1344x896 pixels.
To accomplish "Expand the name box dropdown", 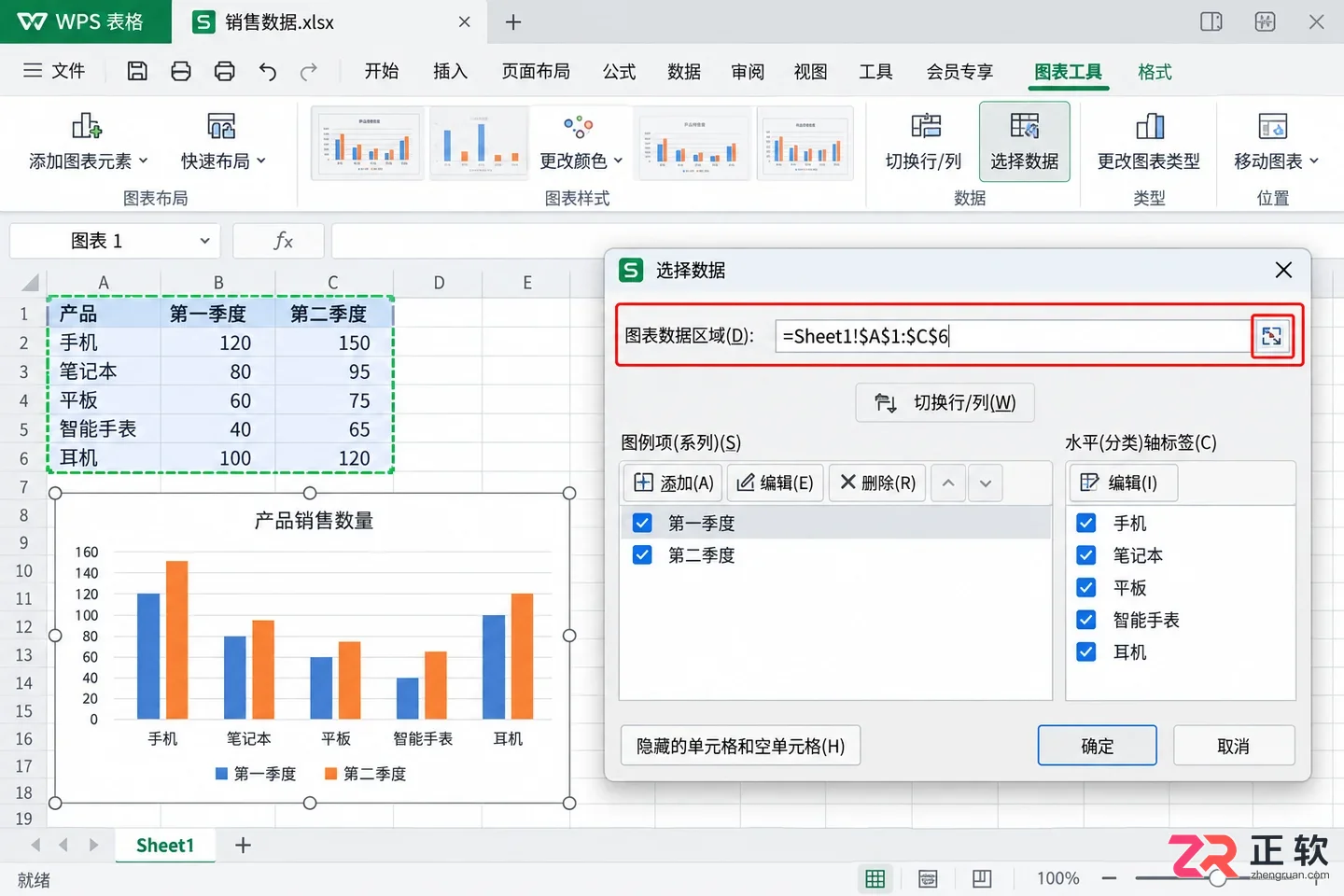I will (x=204, y=241).
